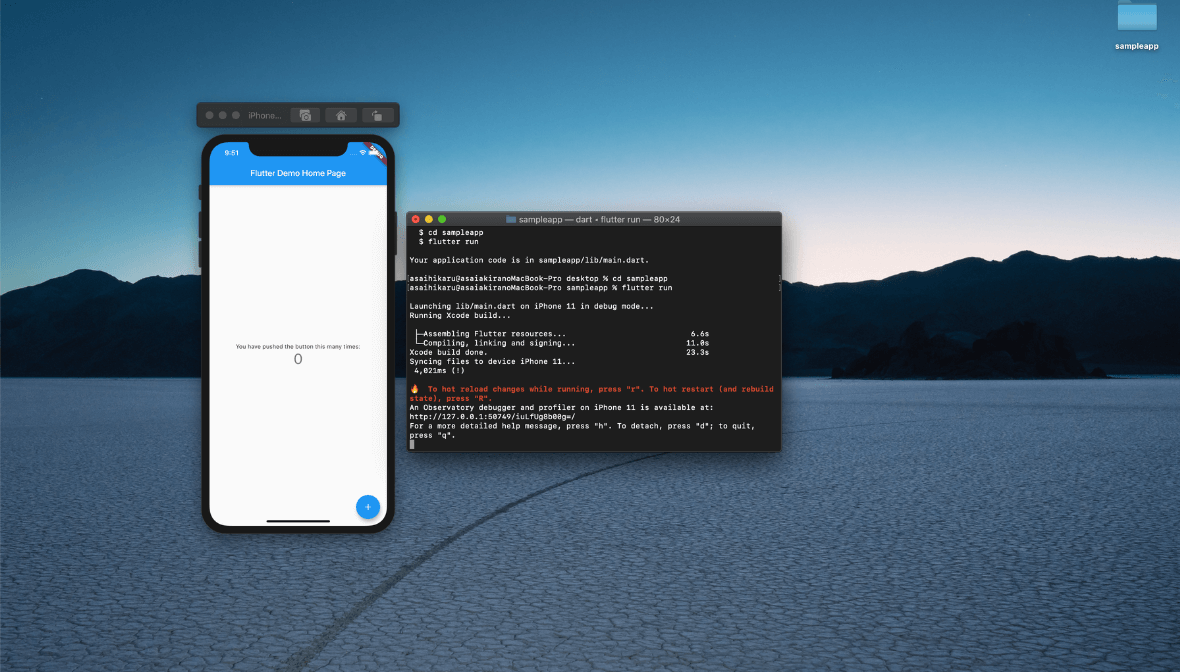Screen dimensions: 1180x672
Task: Tap the blue + floating action button
Action: coord(368,507)
